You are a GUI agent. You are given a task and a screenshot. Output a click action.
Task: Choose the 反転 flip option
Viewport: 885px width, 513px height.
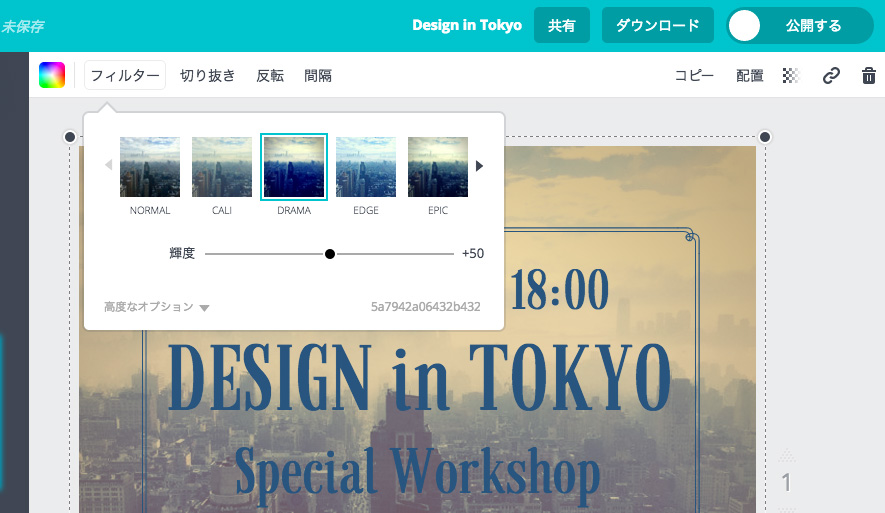point(270,76)
